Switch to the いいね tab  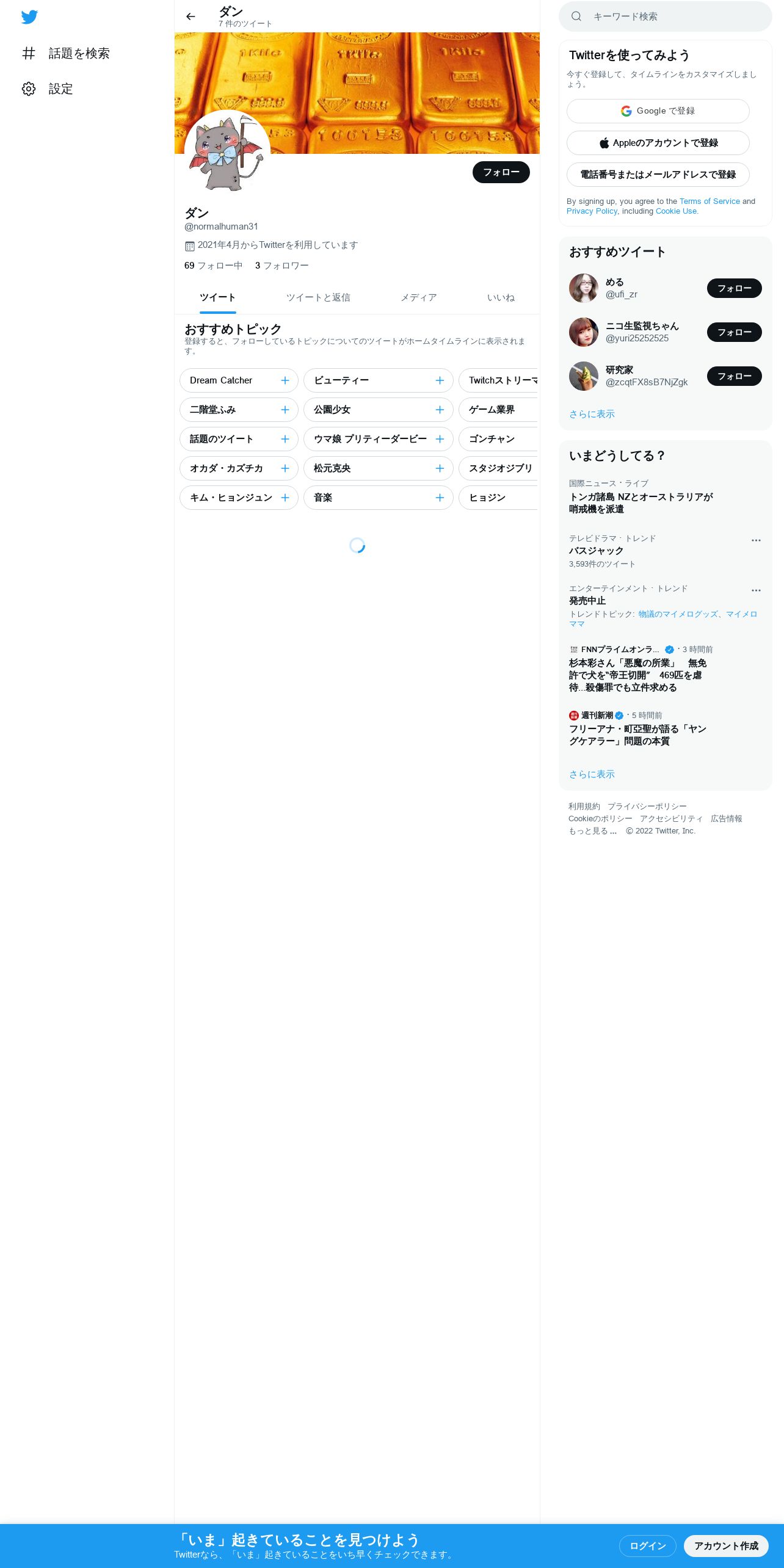(501, 297)
